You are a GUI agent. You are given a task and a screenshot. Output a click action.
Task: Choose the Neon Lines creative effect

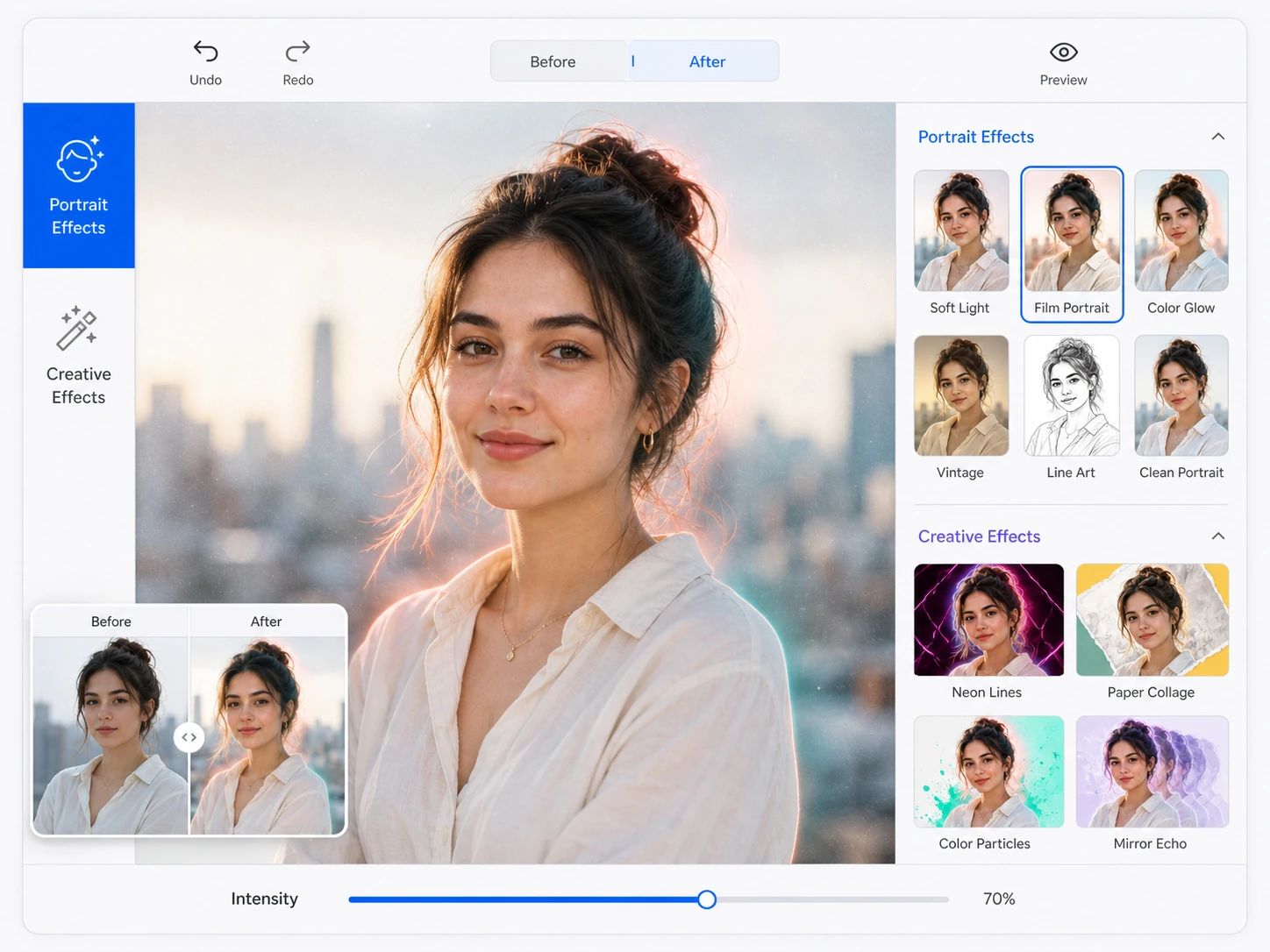pos(988,632)
